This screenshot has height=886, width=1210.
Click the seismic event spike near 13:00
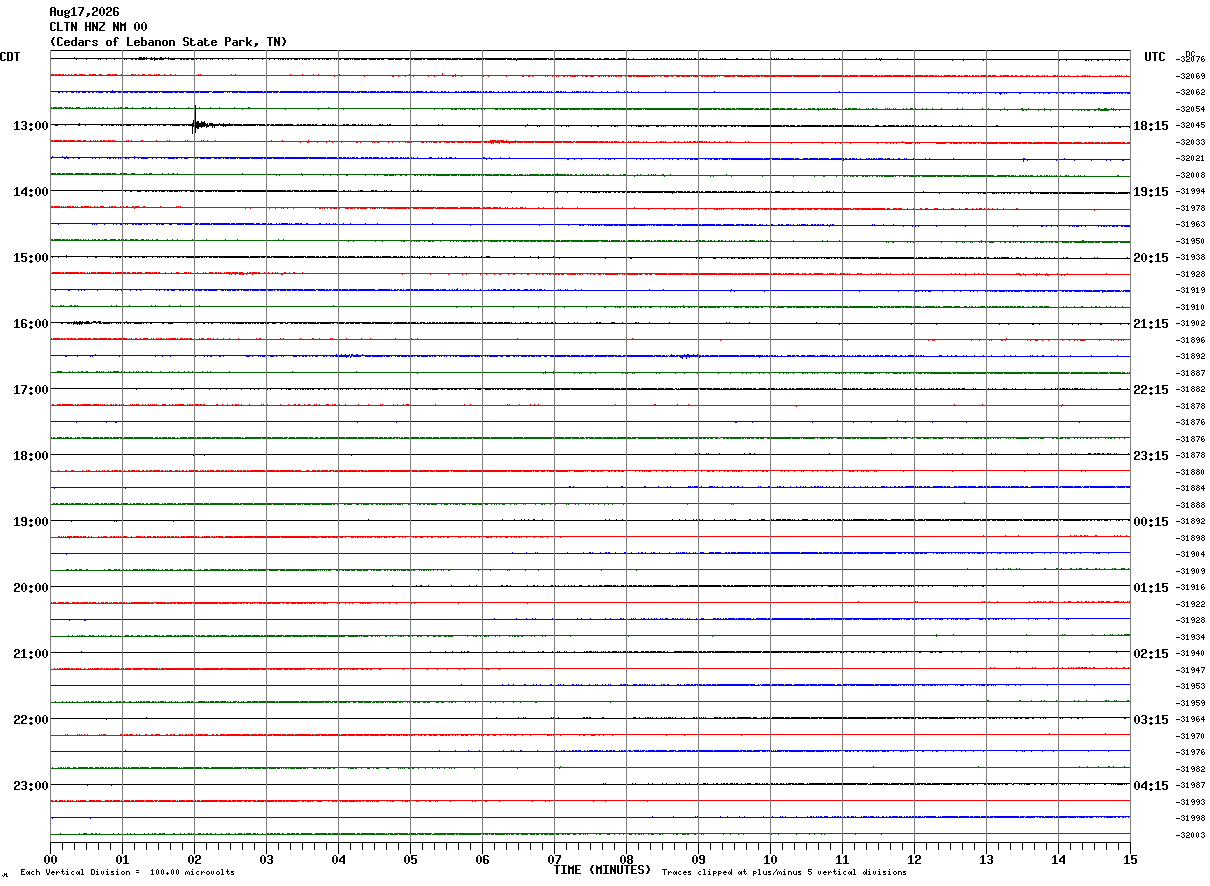[197, 123]
